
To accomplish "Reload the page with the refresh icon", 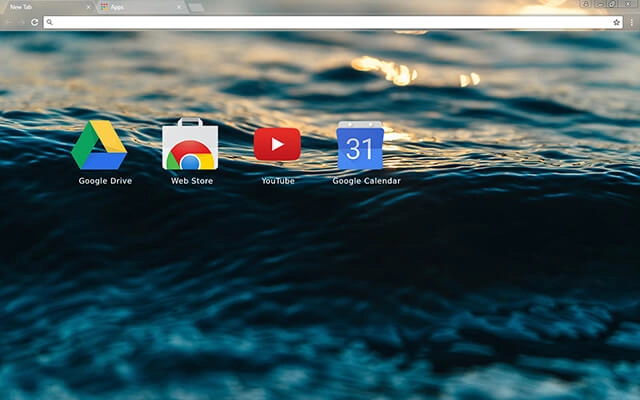I will [35, 22].
